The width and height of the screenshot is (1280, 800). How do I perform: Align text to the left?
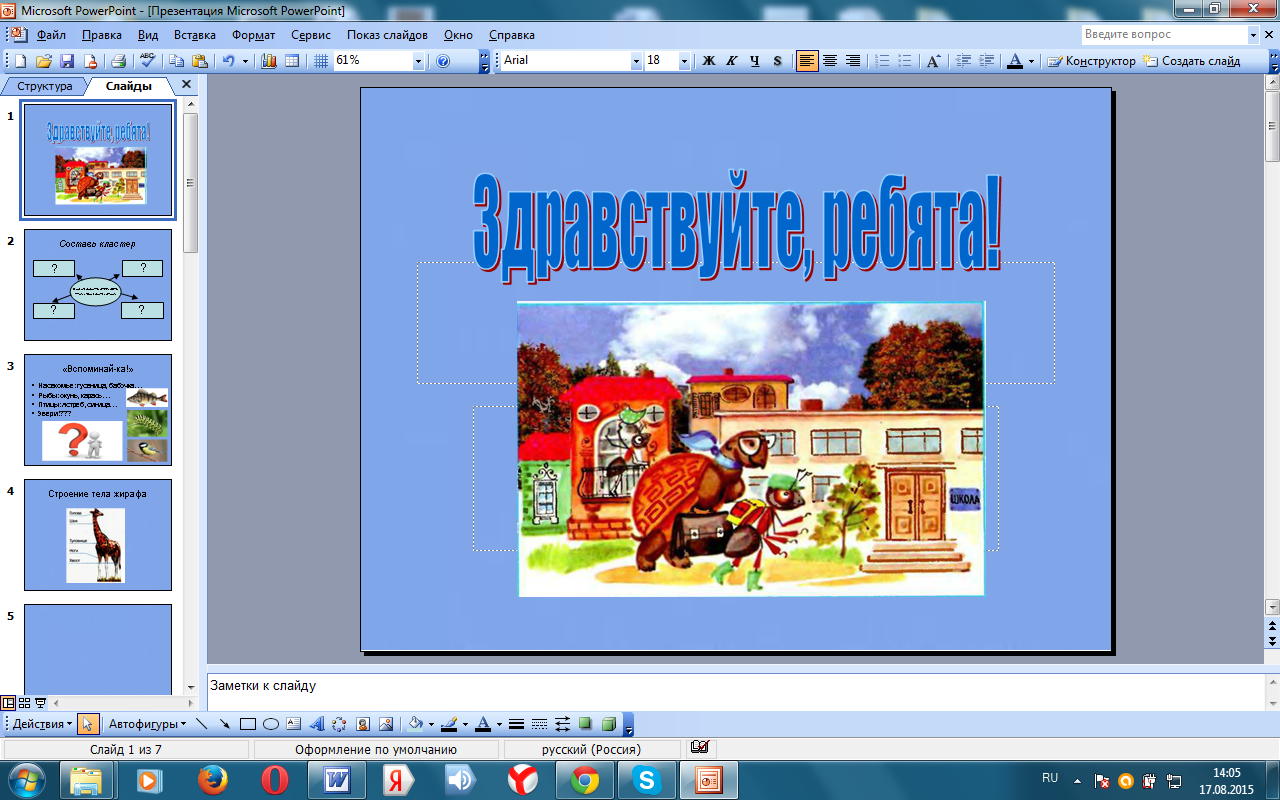807,61
